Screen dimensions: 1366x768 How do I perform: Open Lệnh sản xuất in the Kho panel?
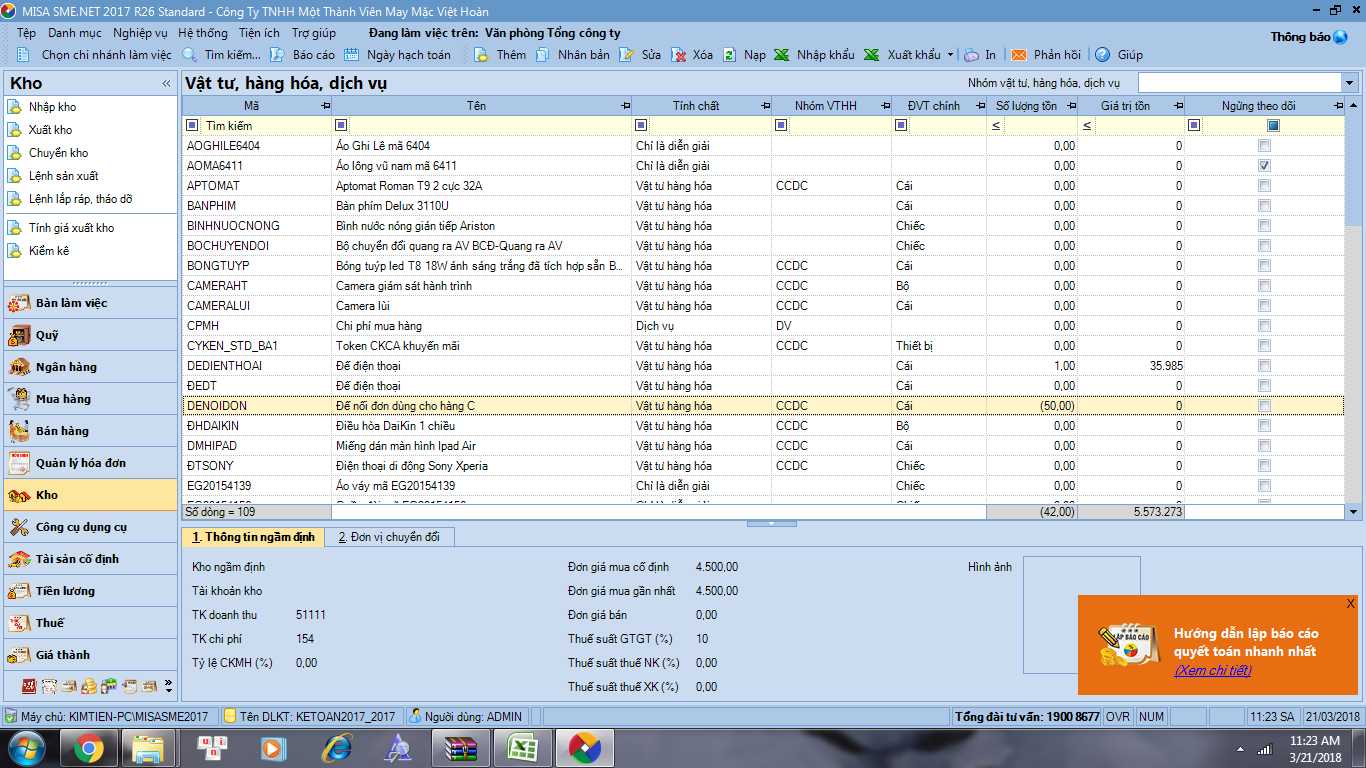pos(63,176)
